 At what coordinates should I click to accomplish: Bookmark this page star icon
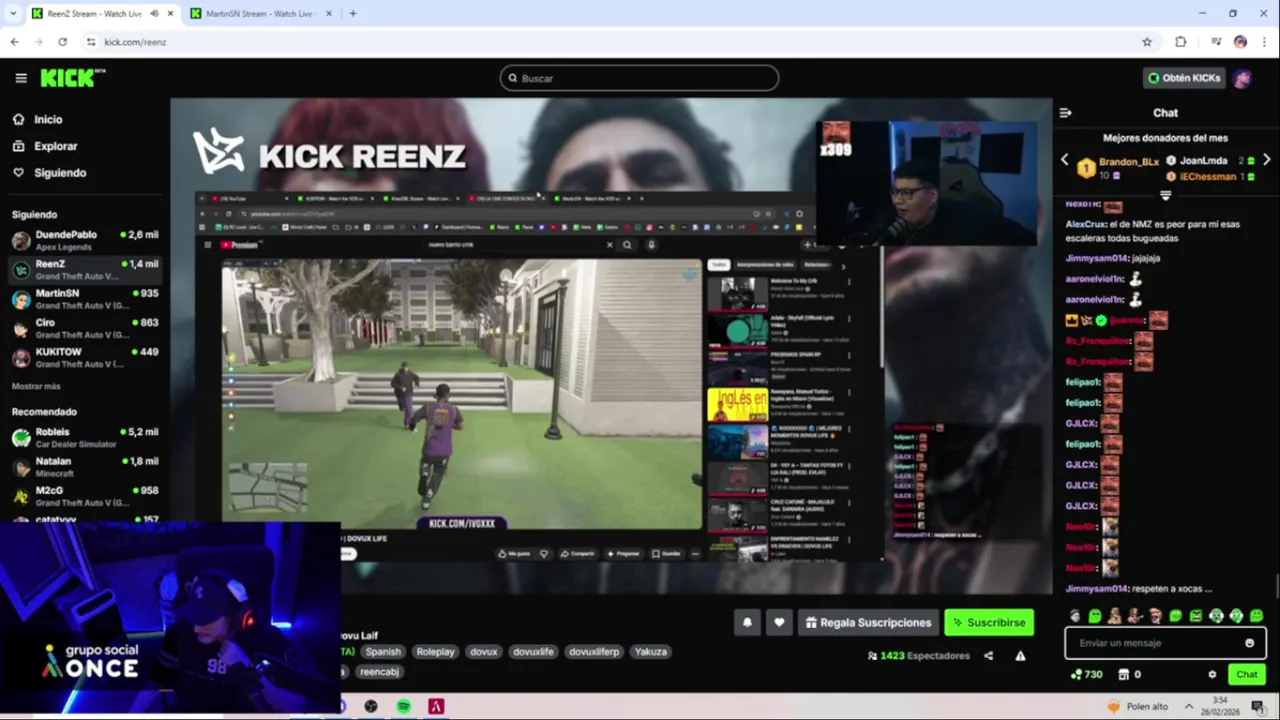tap(1147, 42)
